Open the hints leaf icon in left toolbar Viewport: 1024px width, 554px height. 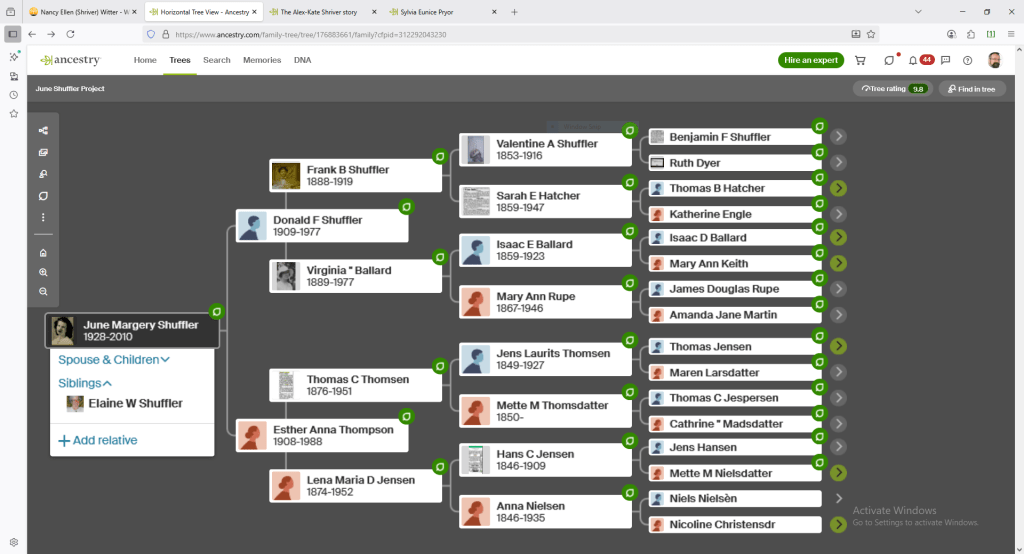43,196
